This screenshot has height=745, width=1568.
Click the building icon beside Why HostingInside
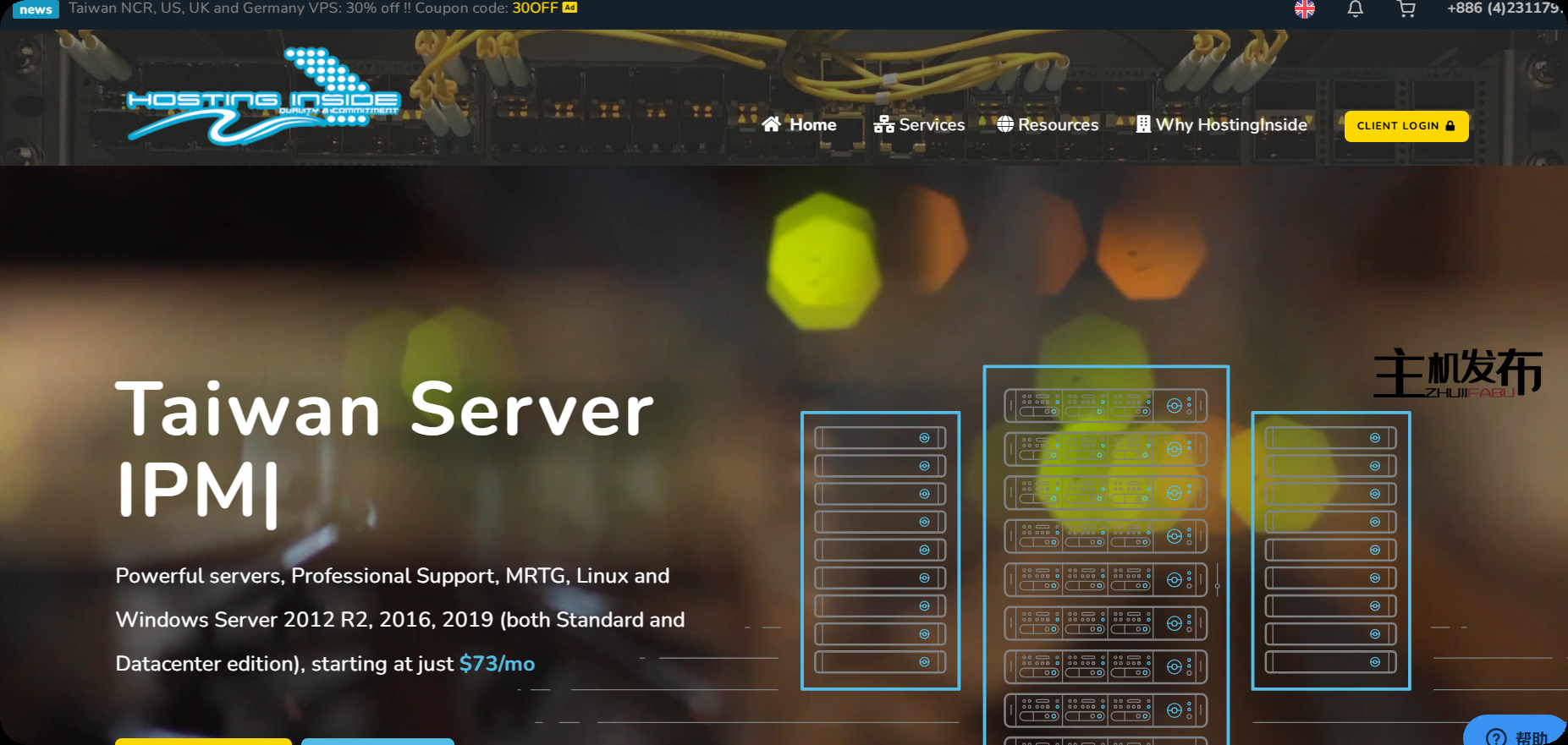pos(1143,124)
